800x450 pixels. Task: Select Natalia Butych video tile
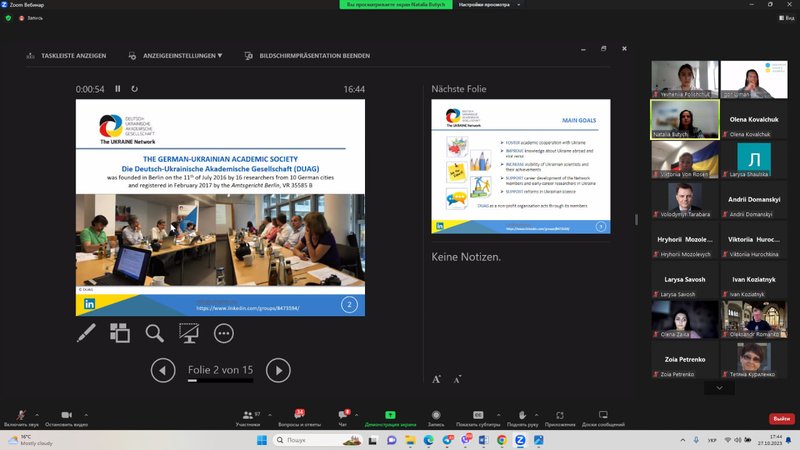(x=685, y=119)
